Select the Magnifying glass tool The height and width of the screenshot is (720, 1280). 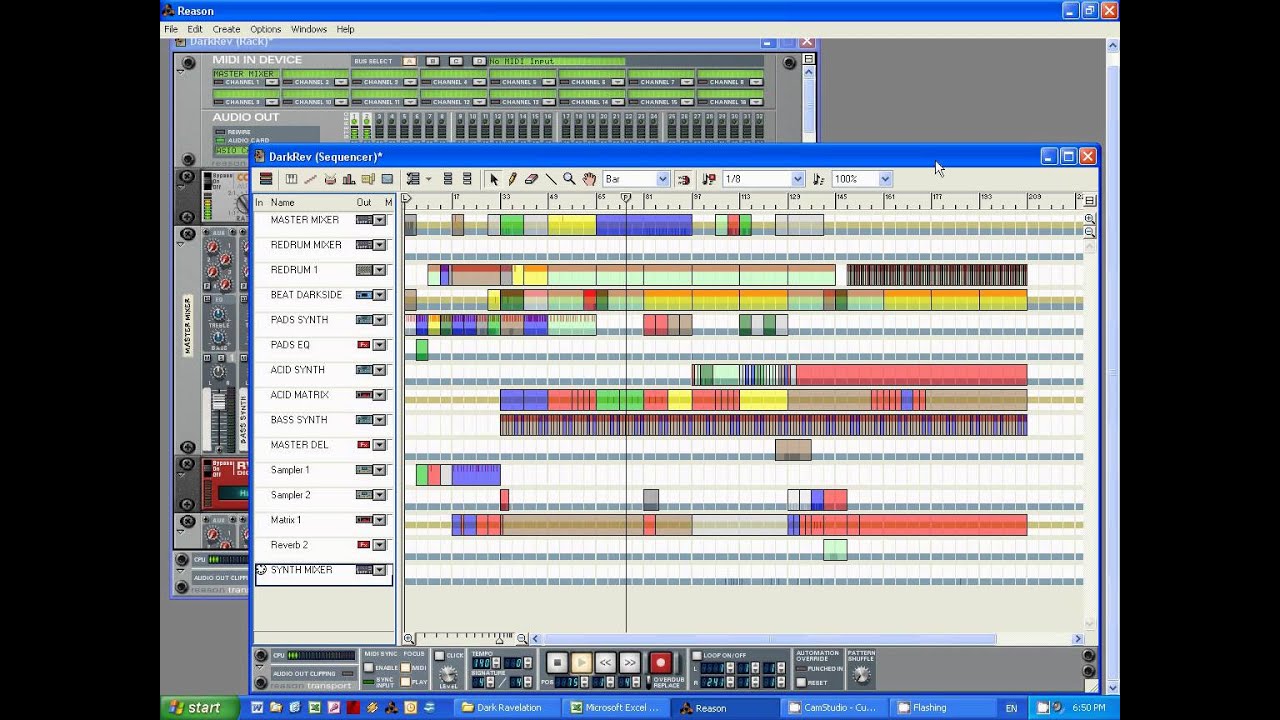pos(569,179)
